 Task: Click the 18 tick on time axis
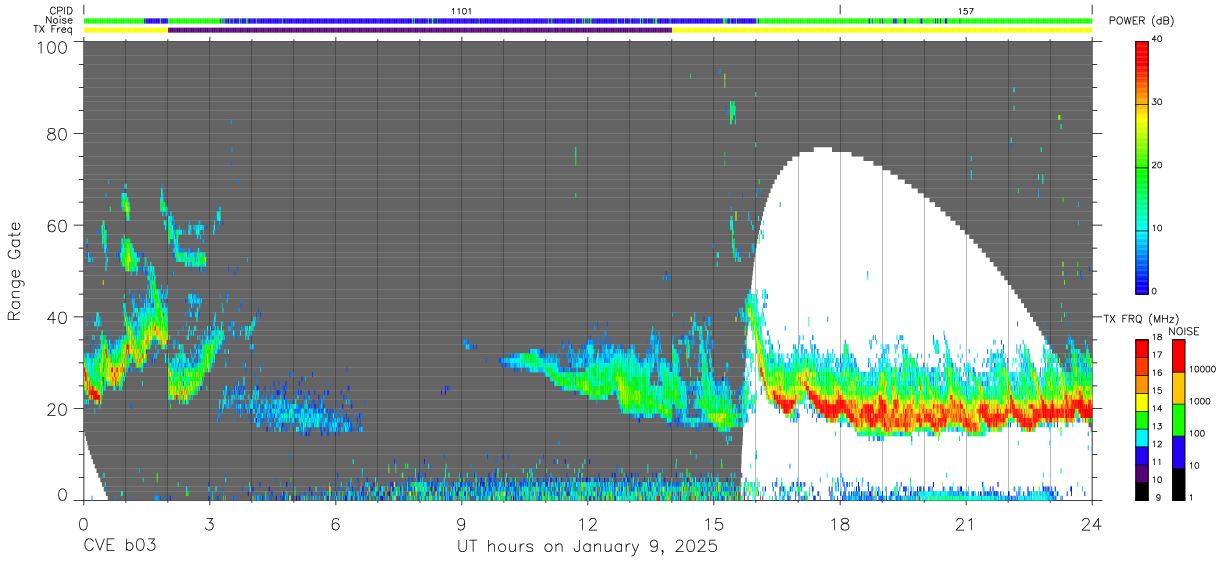(x=840, y=523)
